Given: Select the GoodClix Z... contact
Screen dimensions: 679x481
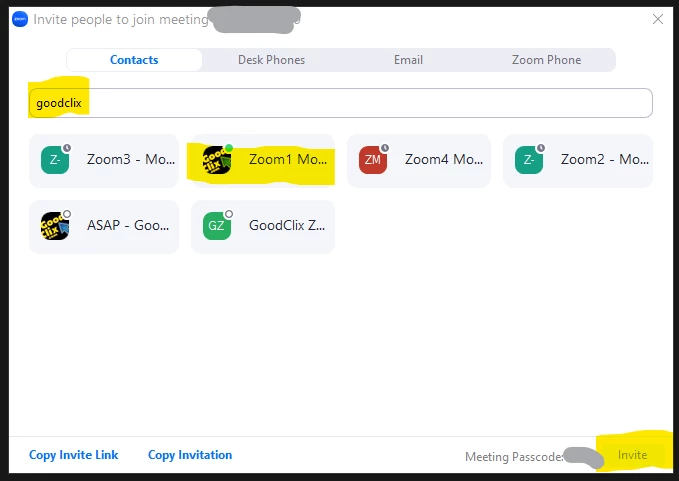Looking at the screenshot, I should 263,226.
